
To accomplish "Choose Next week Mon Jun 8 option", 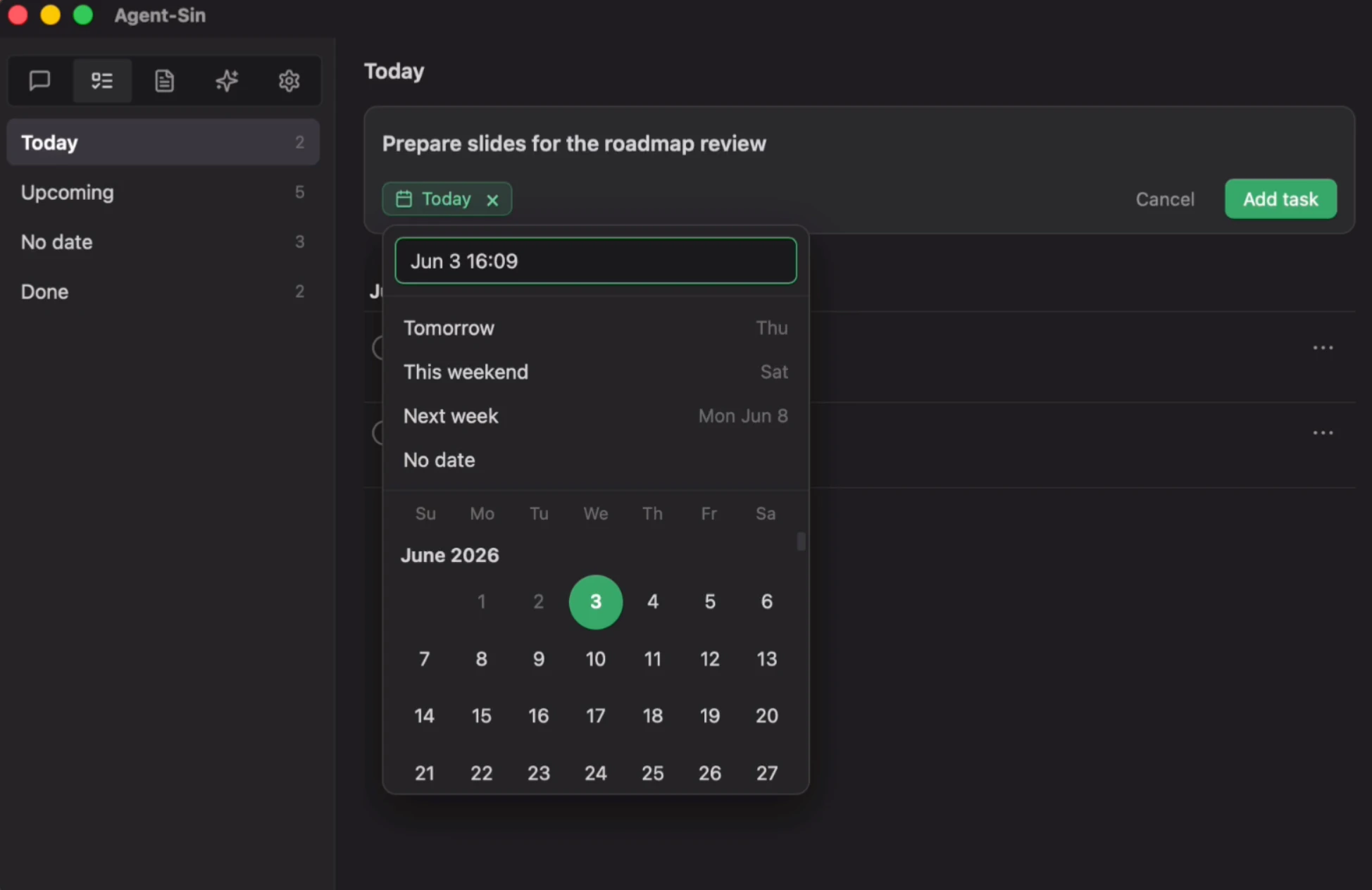I will pos(596,416).
